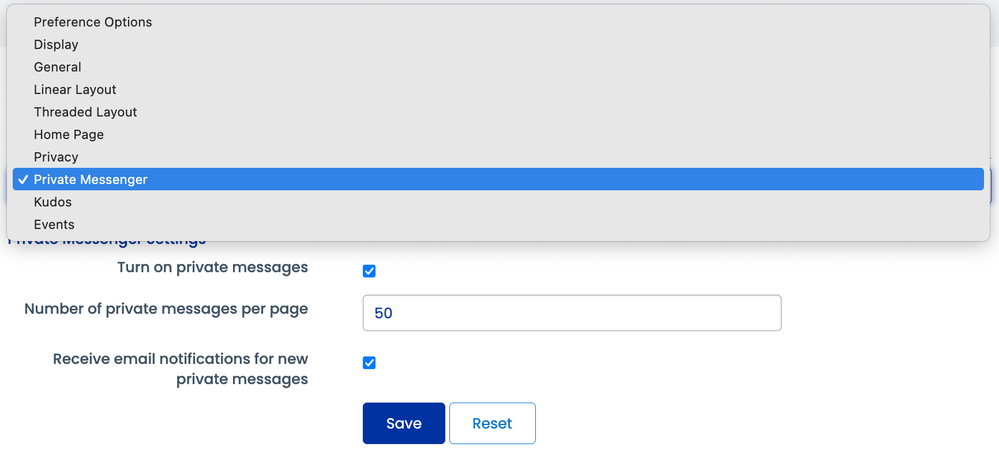This screenshot has width=999, height=451.
Task: Choose Display from the dropdown list
Action: click(x=56, y=45)
